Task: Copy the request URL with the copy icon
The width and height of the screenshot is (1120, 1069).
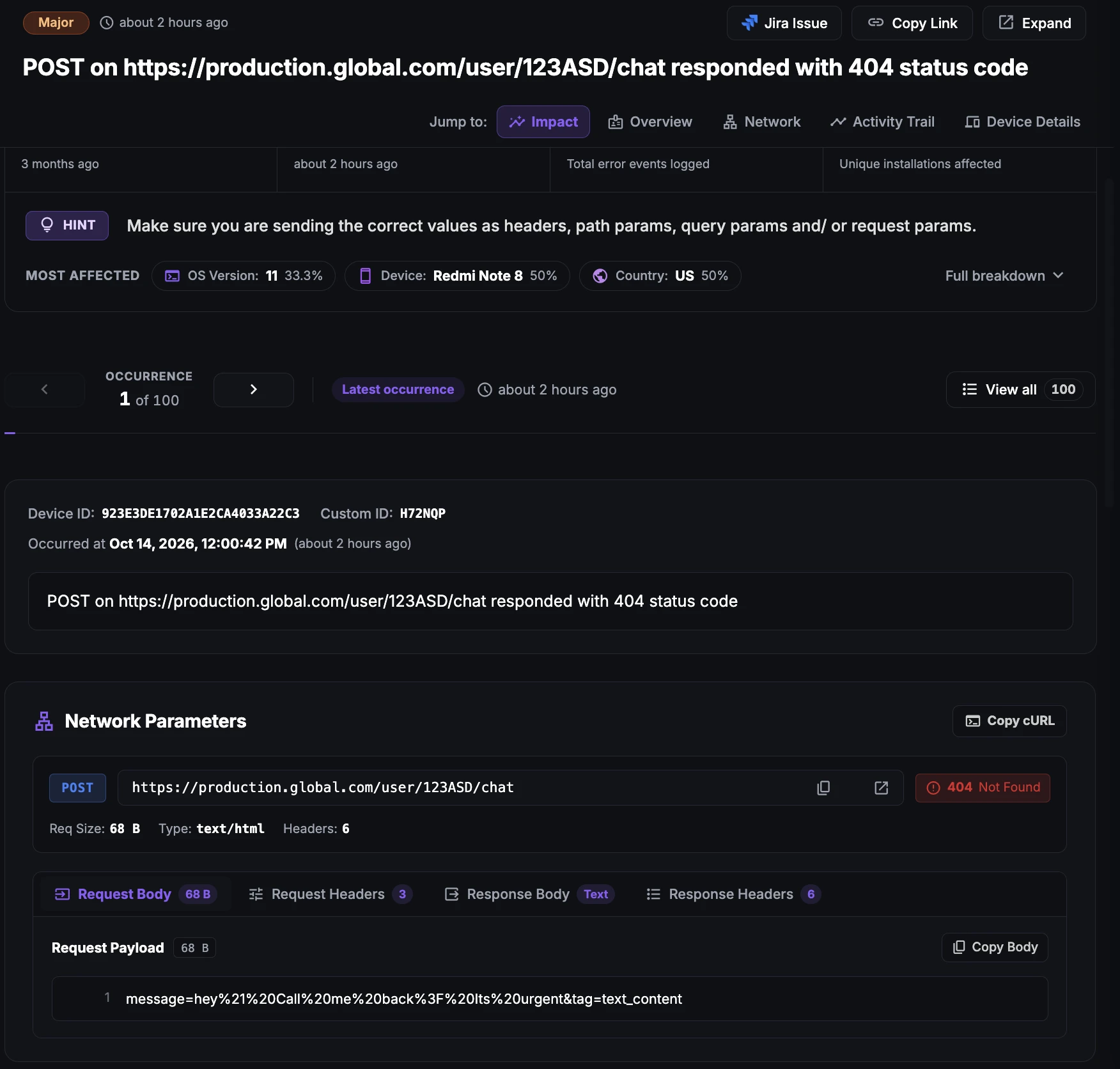Action: point(823,788)
